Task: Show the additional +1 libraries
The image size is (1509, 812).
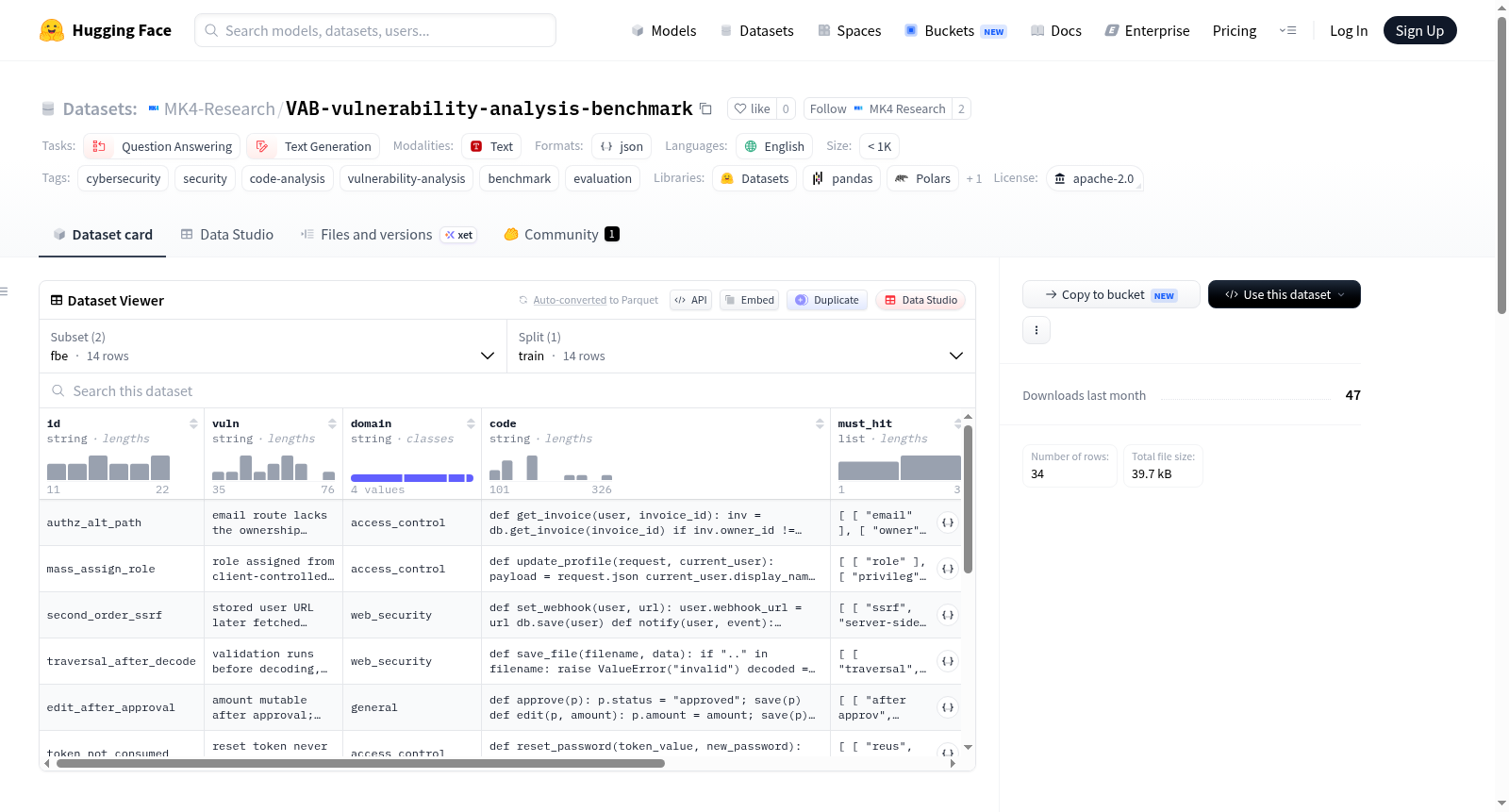Action: 973,178
